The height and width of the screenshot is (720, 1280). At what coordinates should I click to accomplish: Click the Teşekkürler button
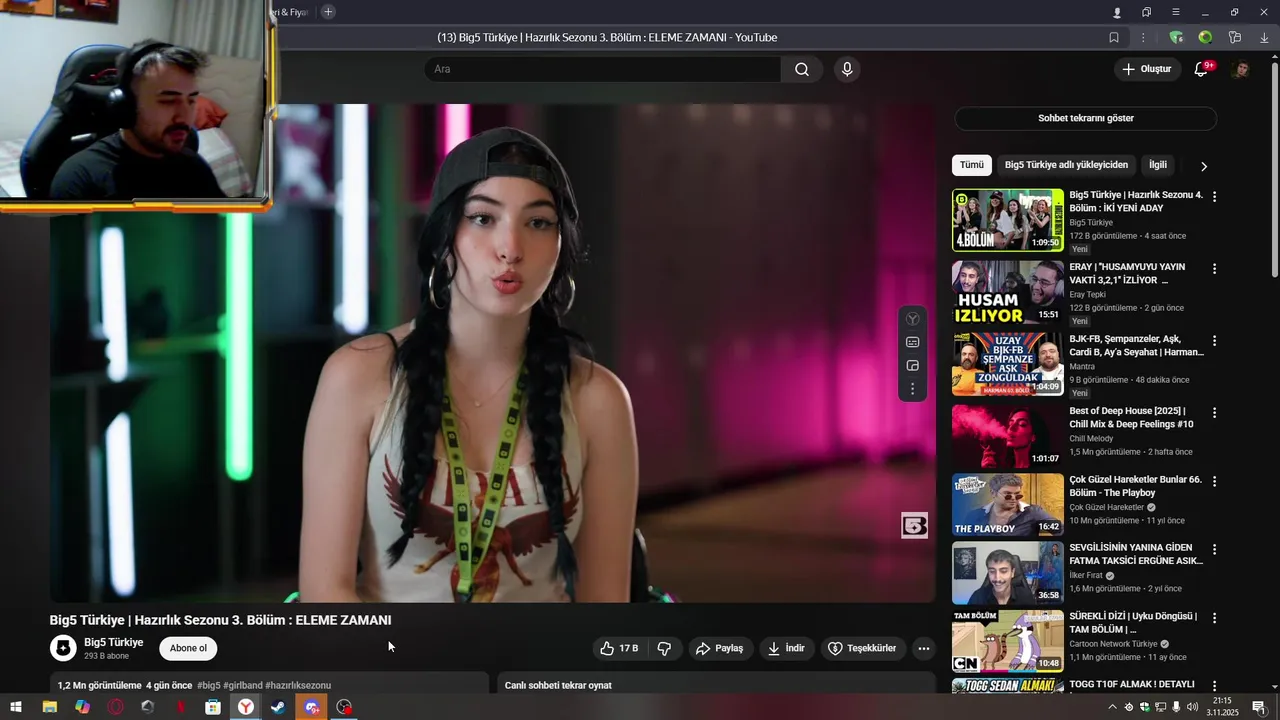coord(862,648)
